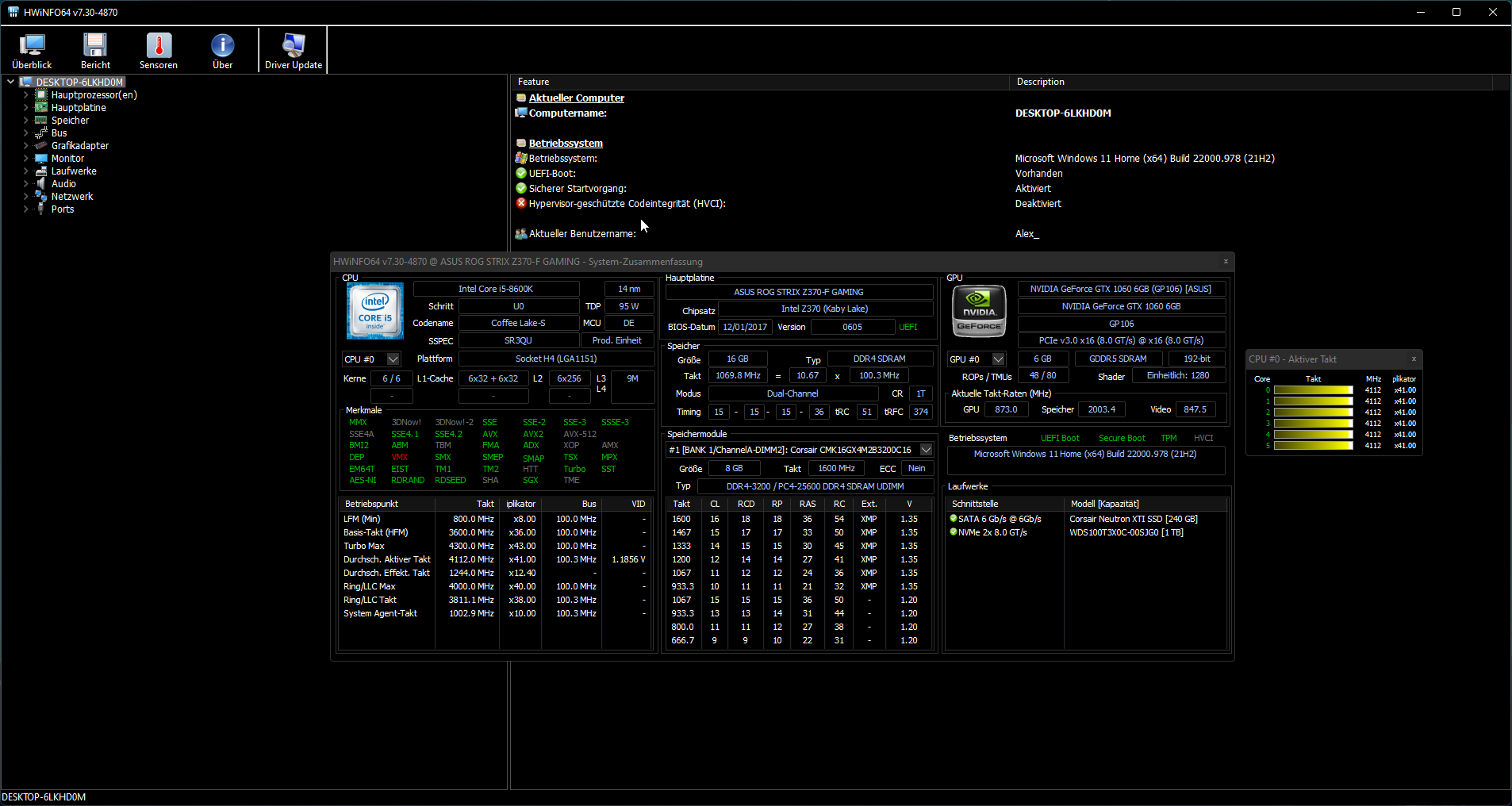Screen dimensions: 1512x806
Task: Click the Intel Core i5-8600K name field
Action: point(496,289)
